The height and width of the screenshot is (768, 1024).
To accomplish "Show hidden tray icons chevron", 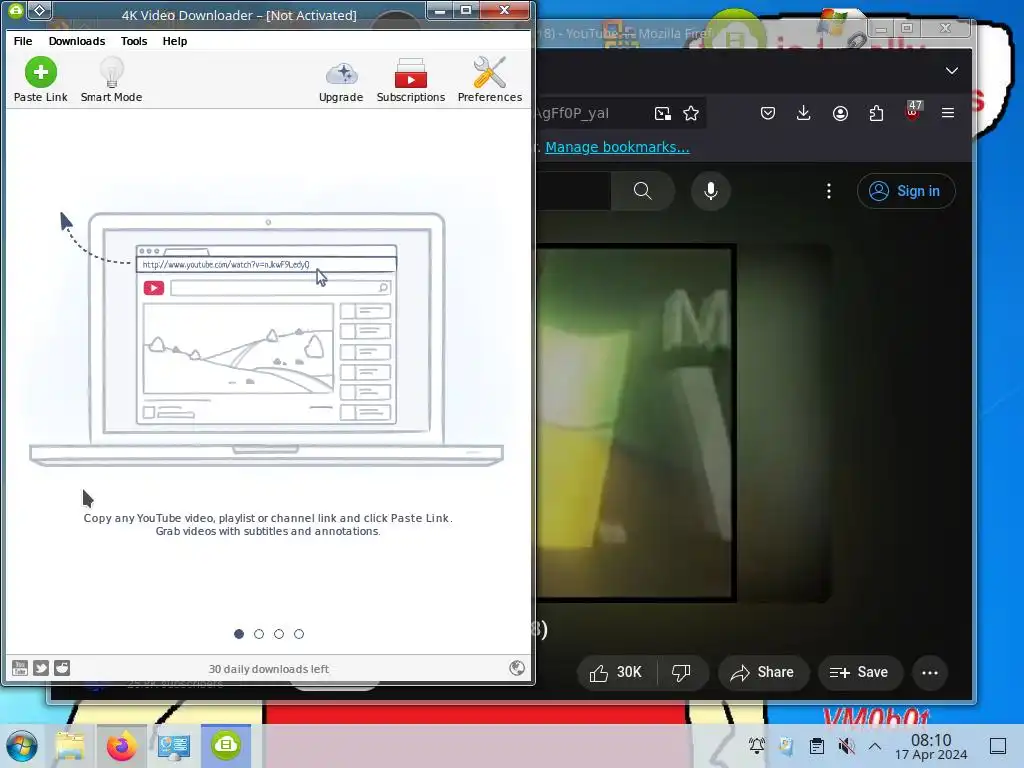I will click(875, 746).
